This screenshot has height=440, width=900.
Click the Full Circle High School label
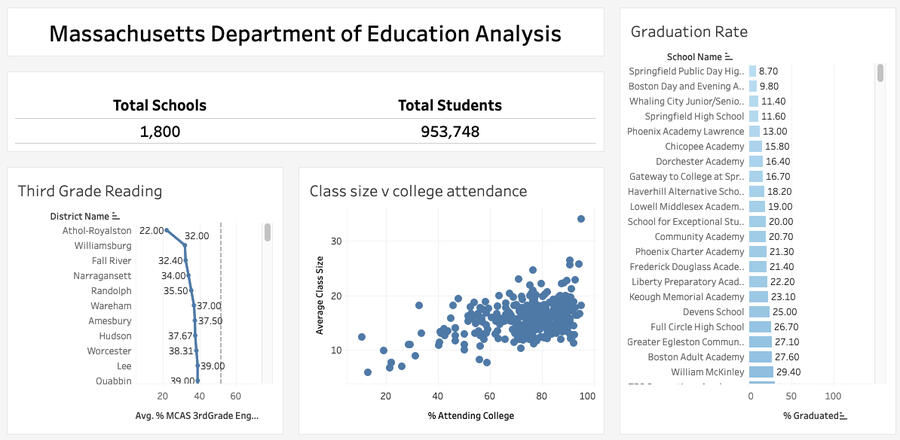[697, 327]
